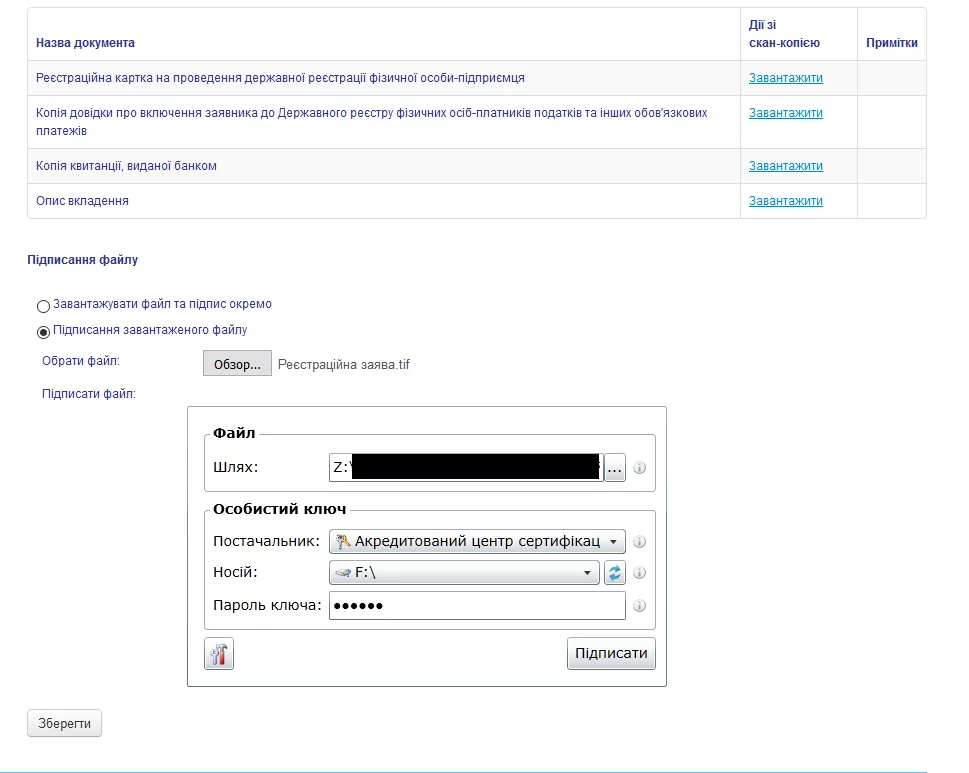Viewport: 969px width, 773px height.
Task: Browse for file path with the ellipsis button
Action: [x=614, y=468]
